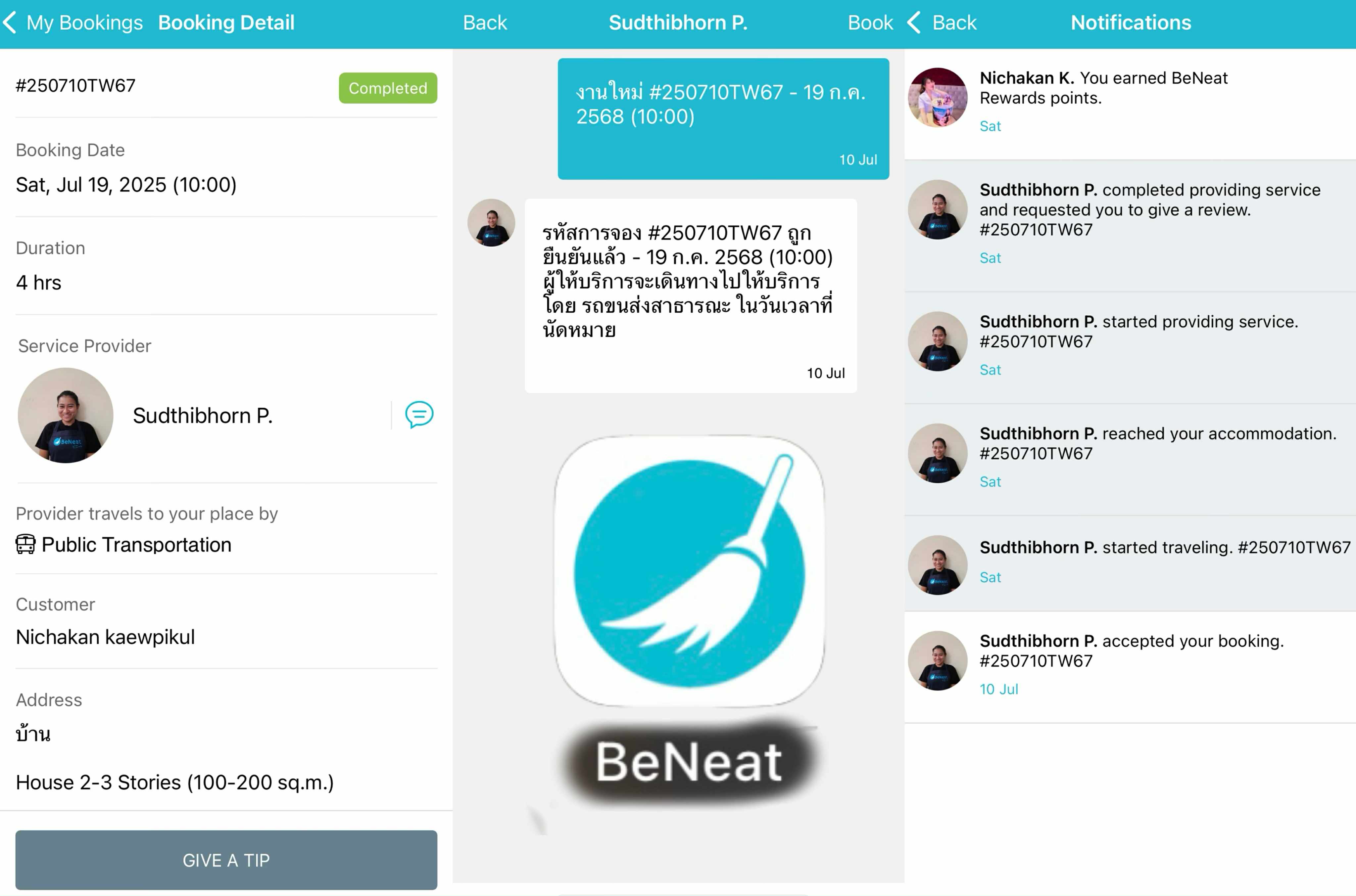Tap the chat bubble icon beside Sudthibhorn P.
The width and height of the screenshot is (1356, 896).
(x=419, y=415)
